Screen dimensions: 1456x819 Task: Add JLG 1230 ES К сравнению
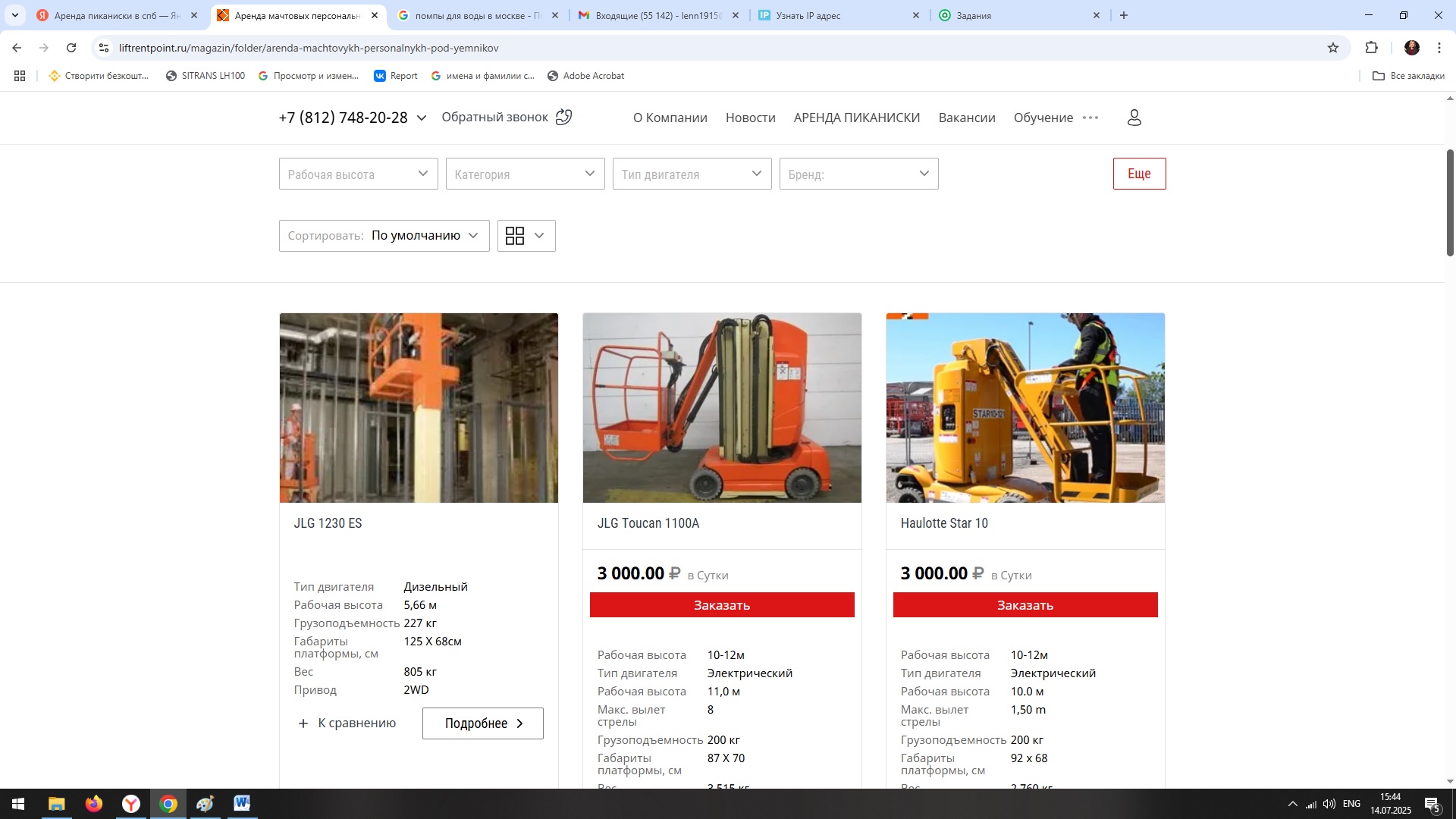pyautogui.click(x=347, y=723)
